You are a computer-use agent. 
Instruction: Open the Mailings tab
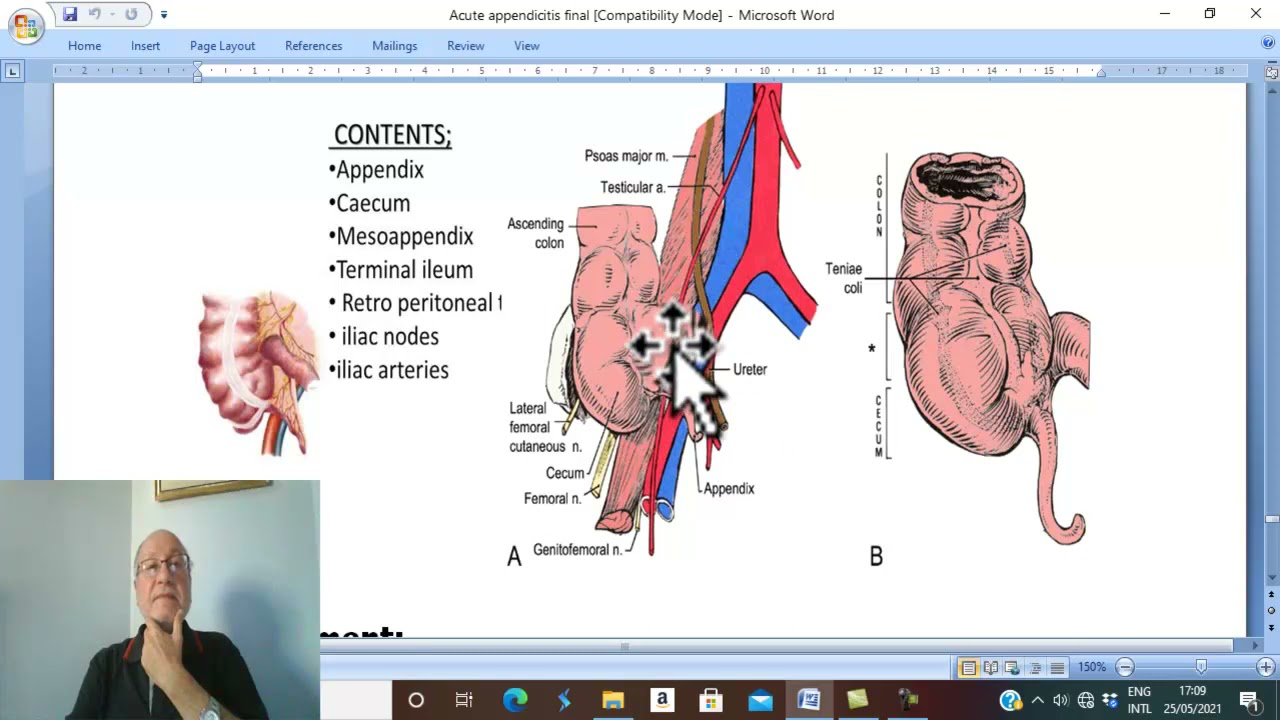tap(394, 46)
